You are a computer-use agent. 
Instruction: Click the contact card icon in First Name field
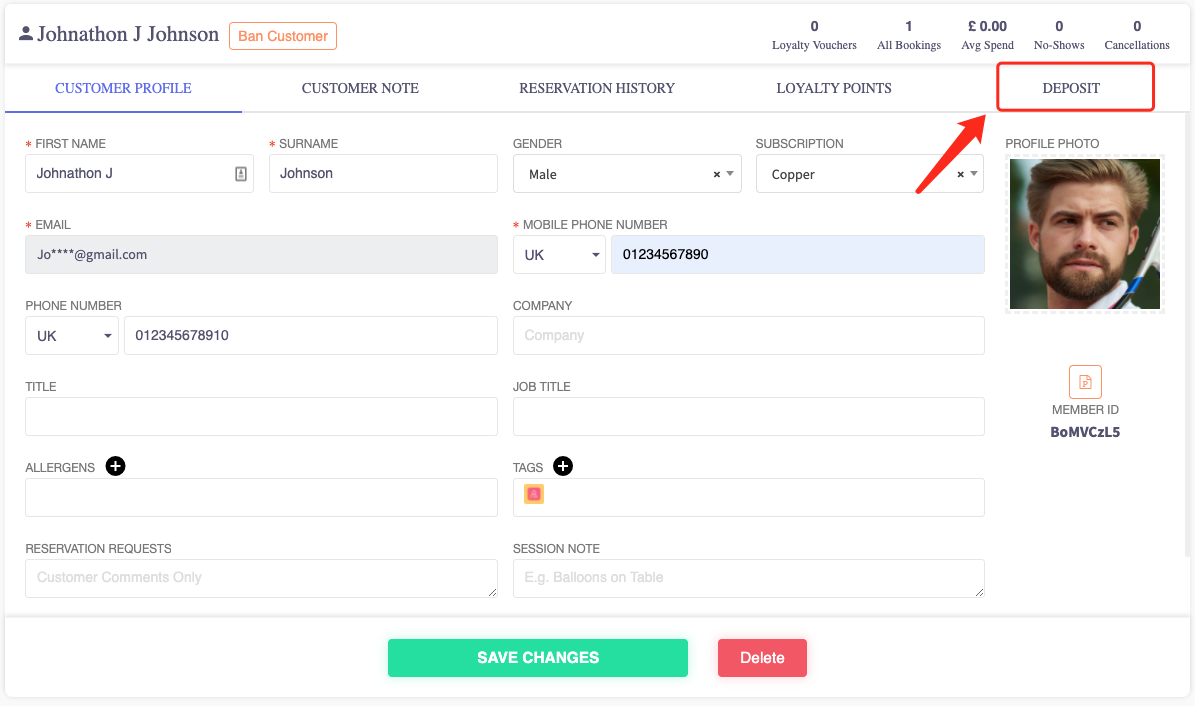tap(241, 174)
